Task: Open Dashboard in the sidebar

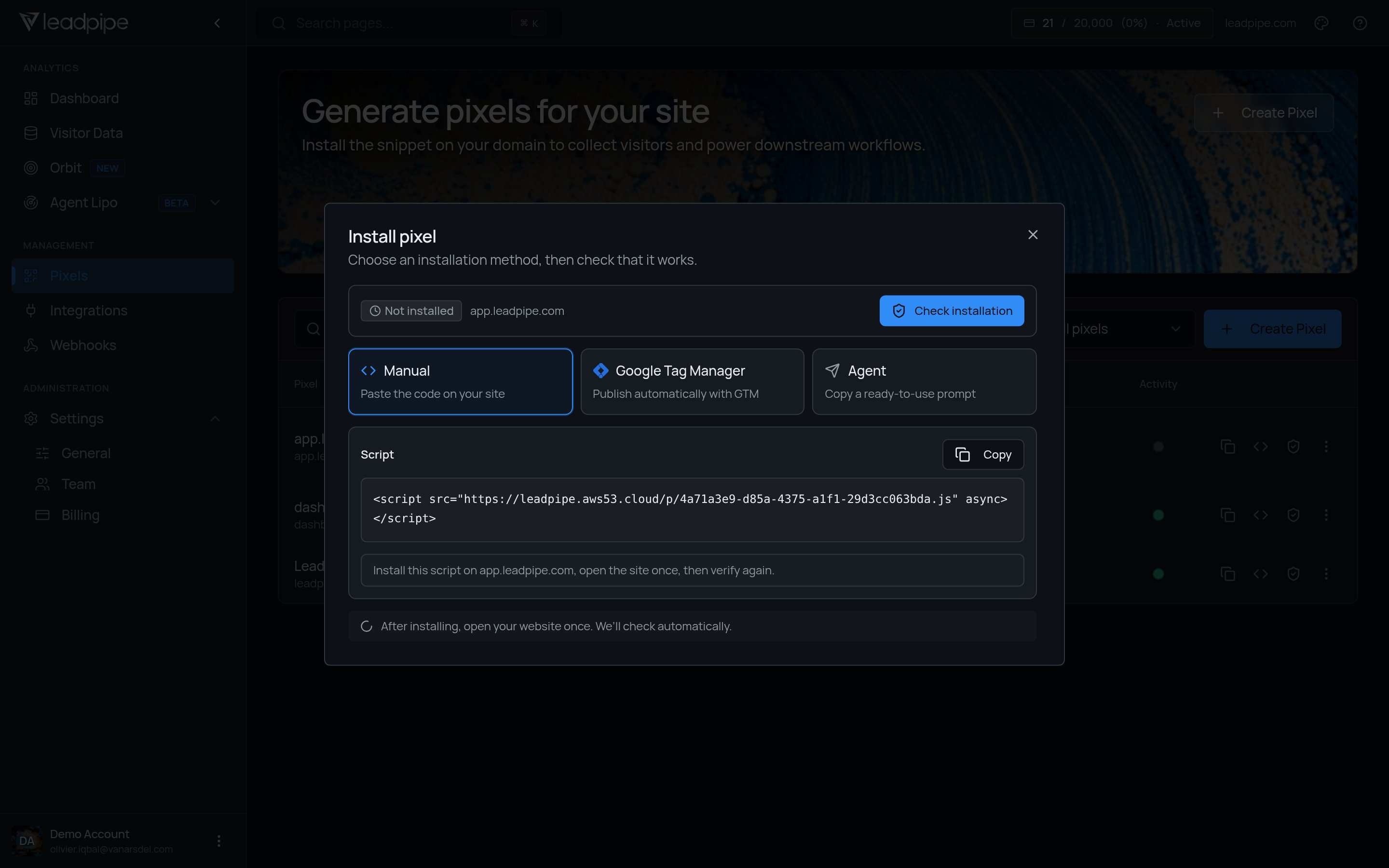Action: 123,98
